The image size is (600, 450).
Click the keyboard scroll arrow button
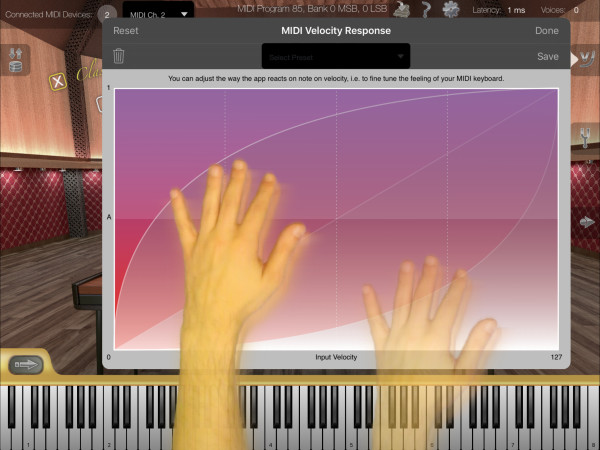coord(26,364)
